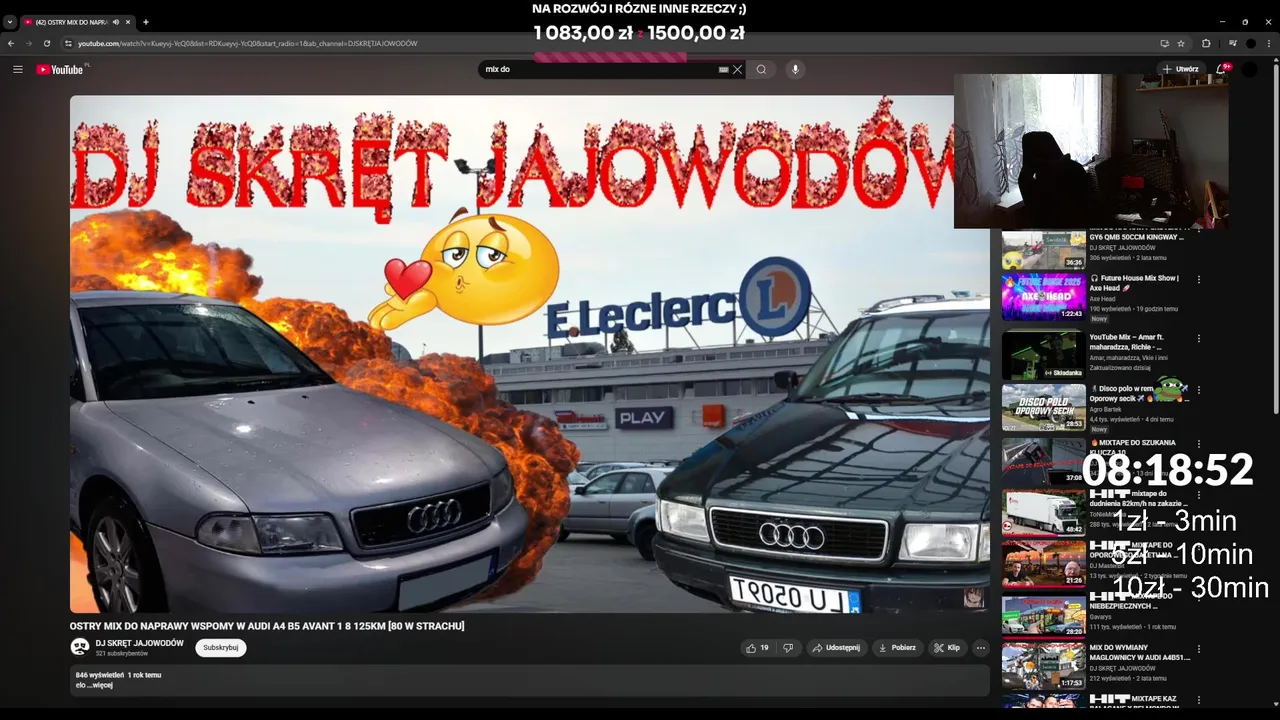1280x720 pixels.
Task: Open the YouTube hamburger guide menu
Action: click(18, 69)
